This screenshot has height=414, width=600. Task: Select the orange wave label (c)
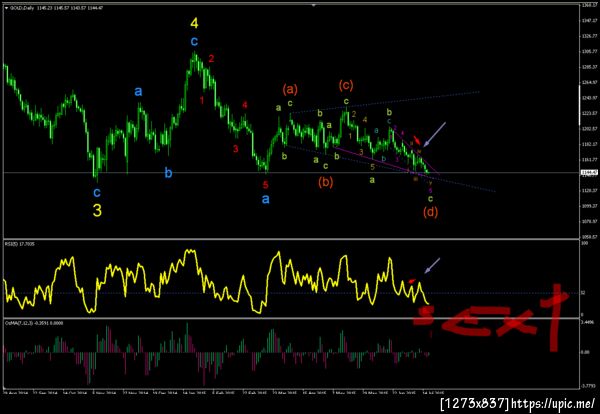click(346, 86)
